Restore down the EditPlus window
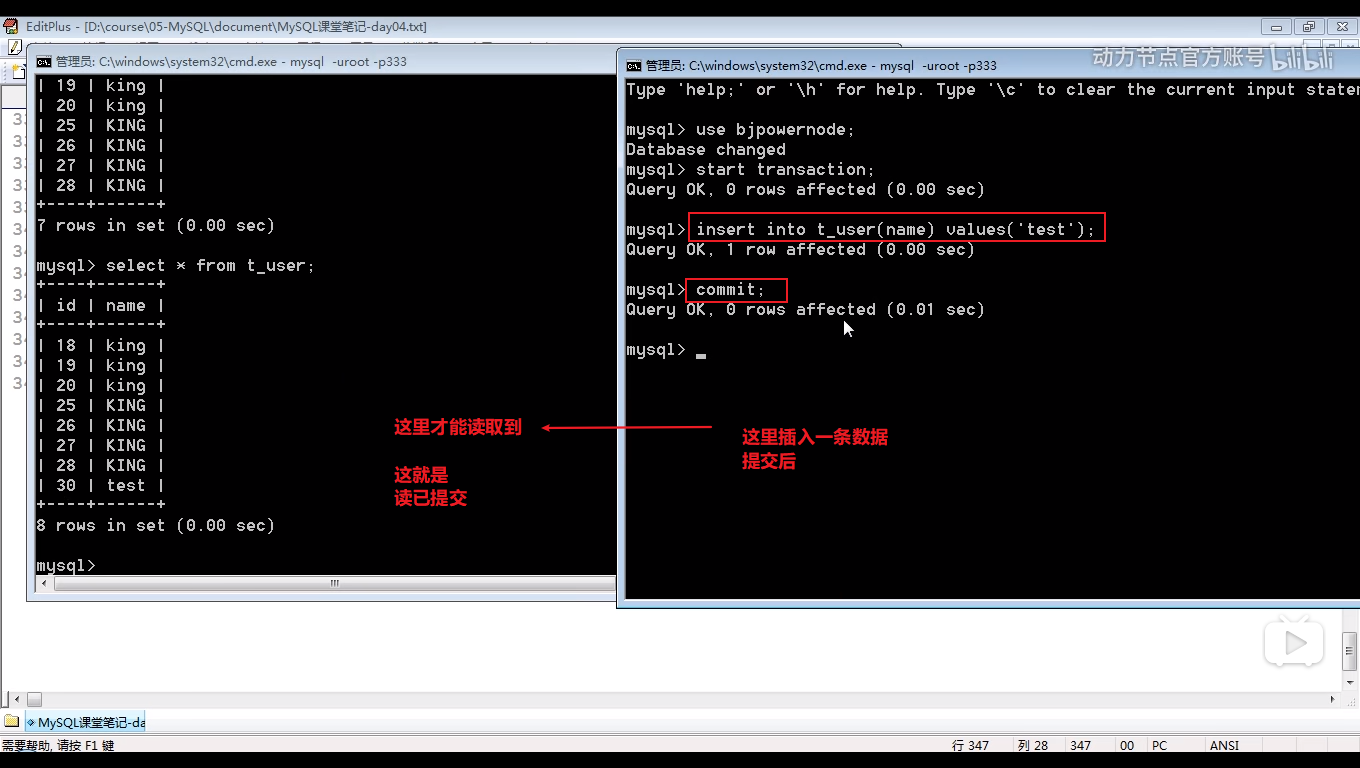This screenshot has height=768, width=1360. [1307, 27]
